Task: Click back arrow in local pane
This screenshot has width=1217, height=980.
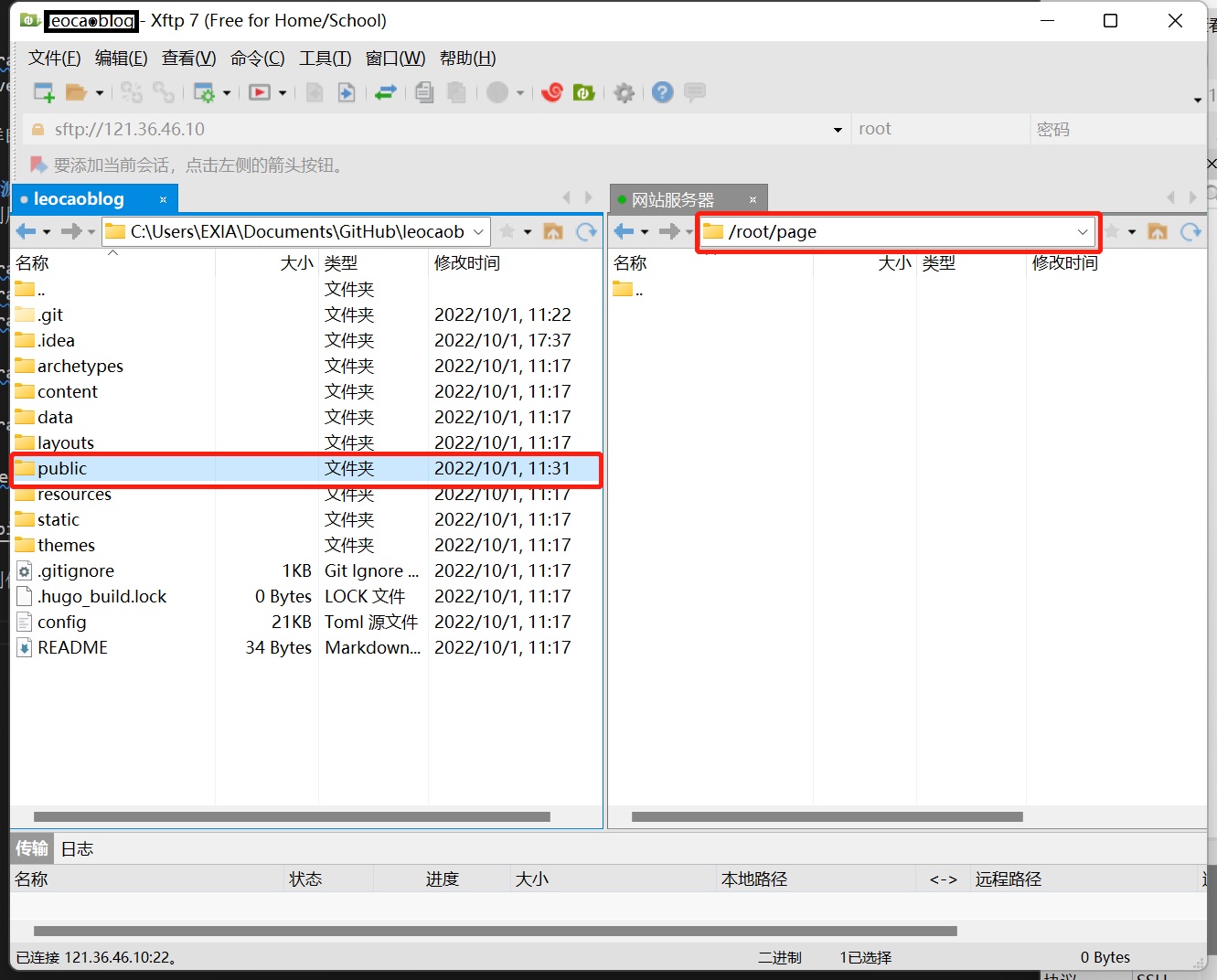Action: (x=26, y=232)
